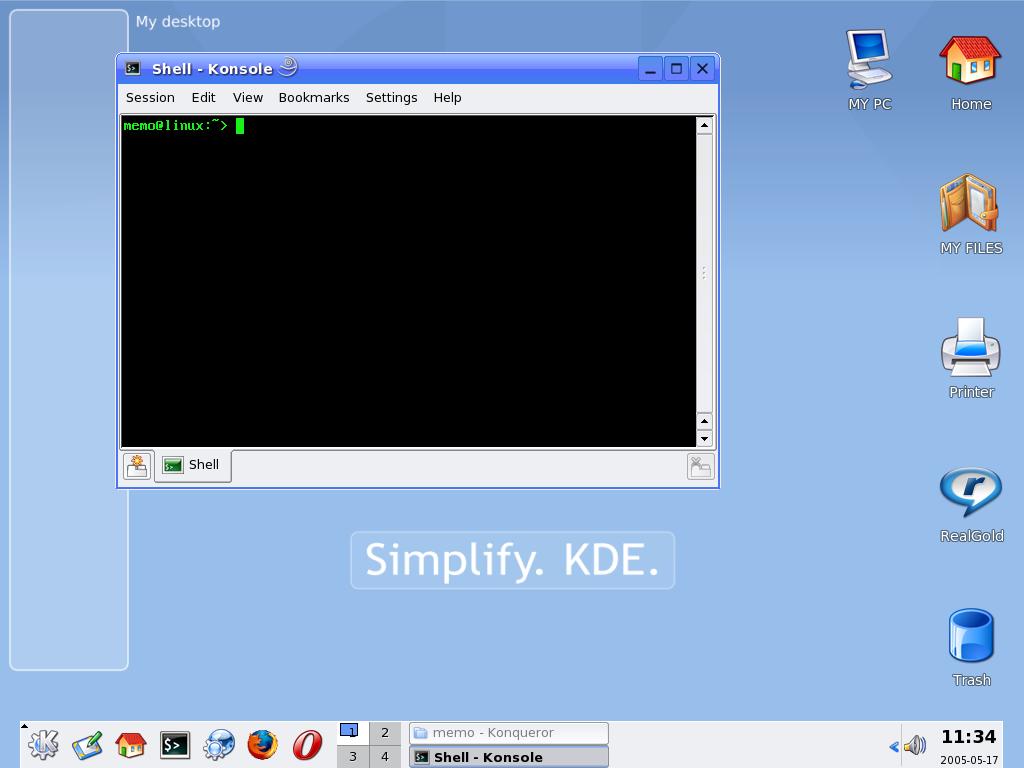Launch Firefox from the panel
This screenshot has width=1024, height=768.
click(263, 744)
